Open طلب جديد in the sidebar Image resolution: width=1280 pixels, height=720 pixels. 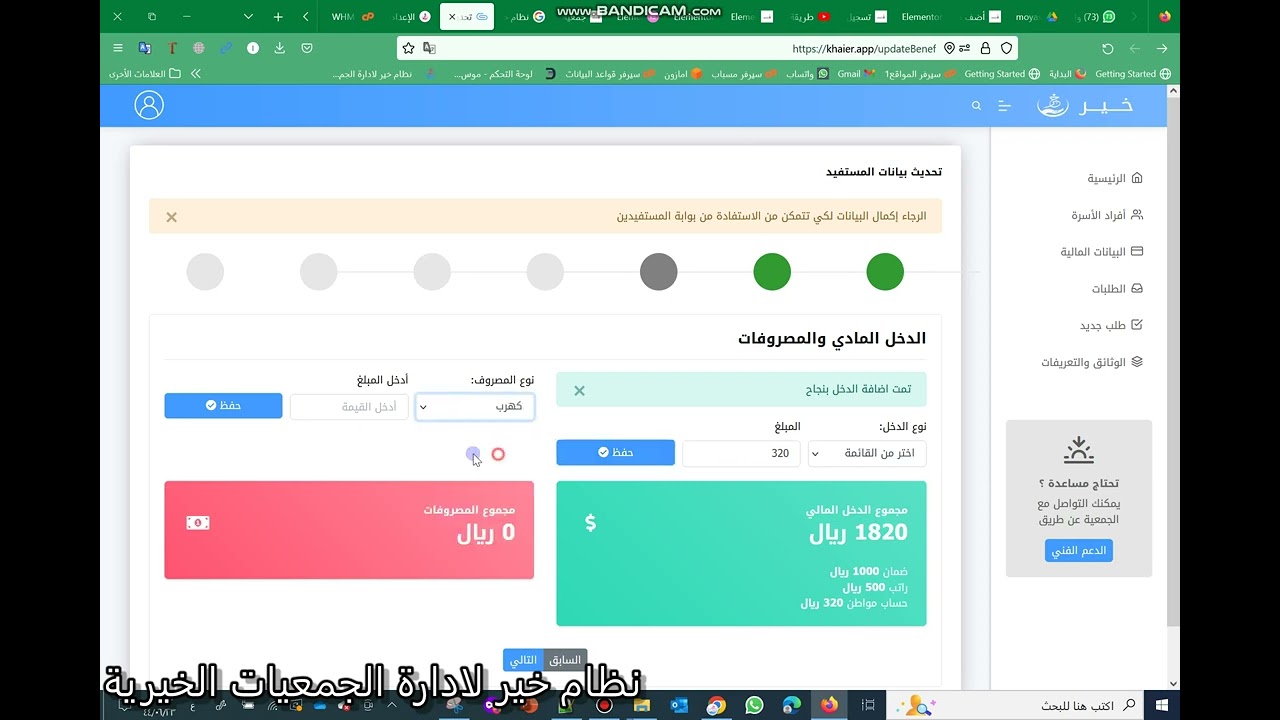pyautogui.click(x=1111, y=325)
